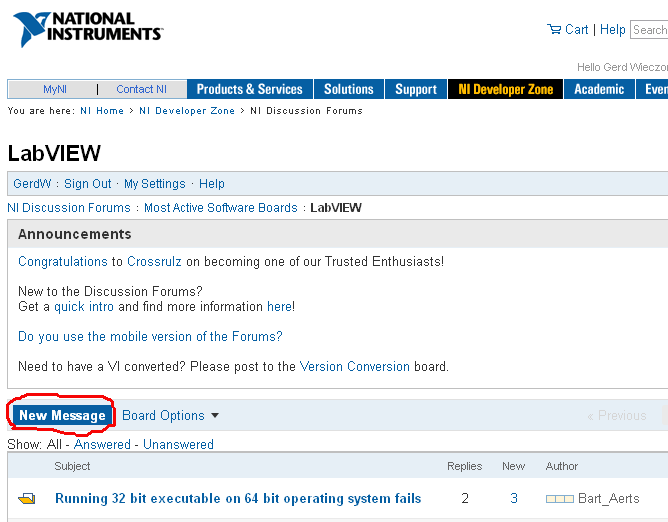Open the Products & Services tab
Viewport: 668px width, 522px height.
tap(250, 89)
